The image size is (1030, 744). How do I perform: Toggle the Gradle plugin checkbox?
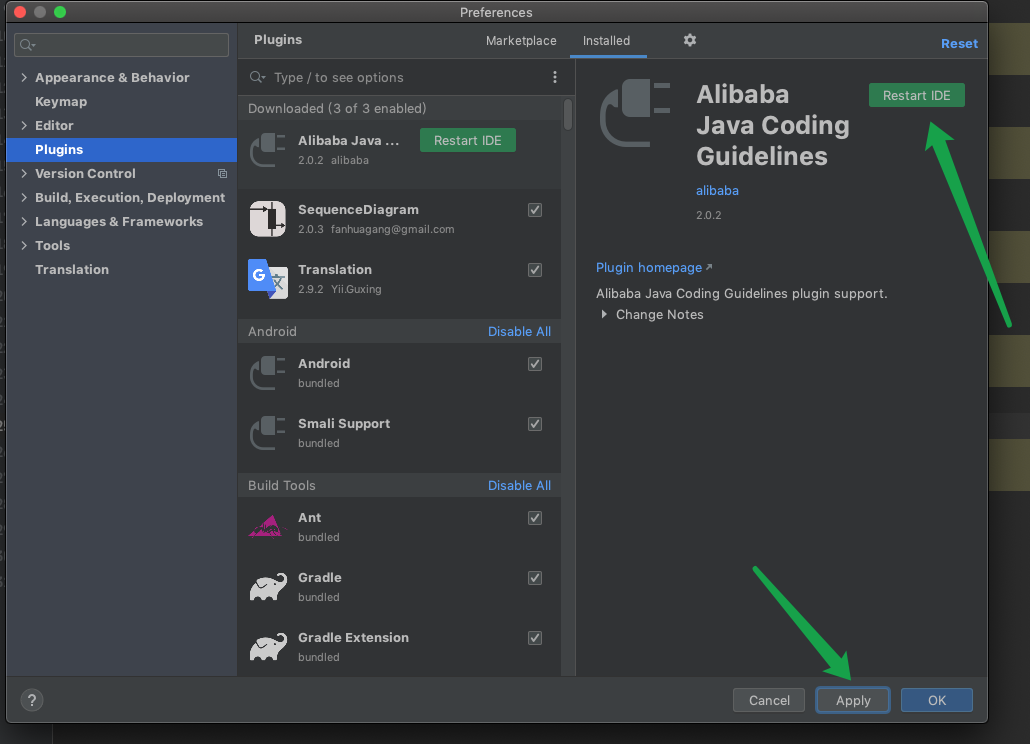point(535,578)
